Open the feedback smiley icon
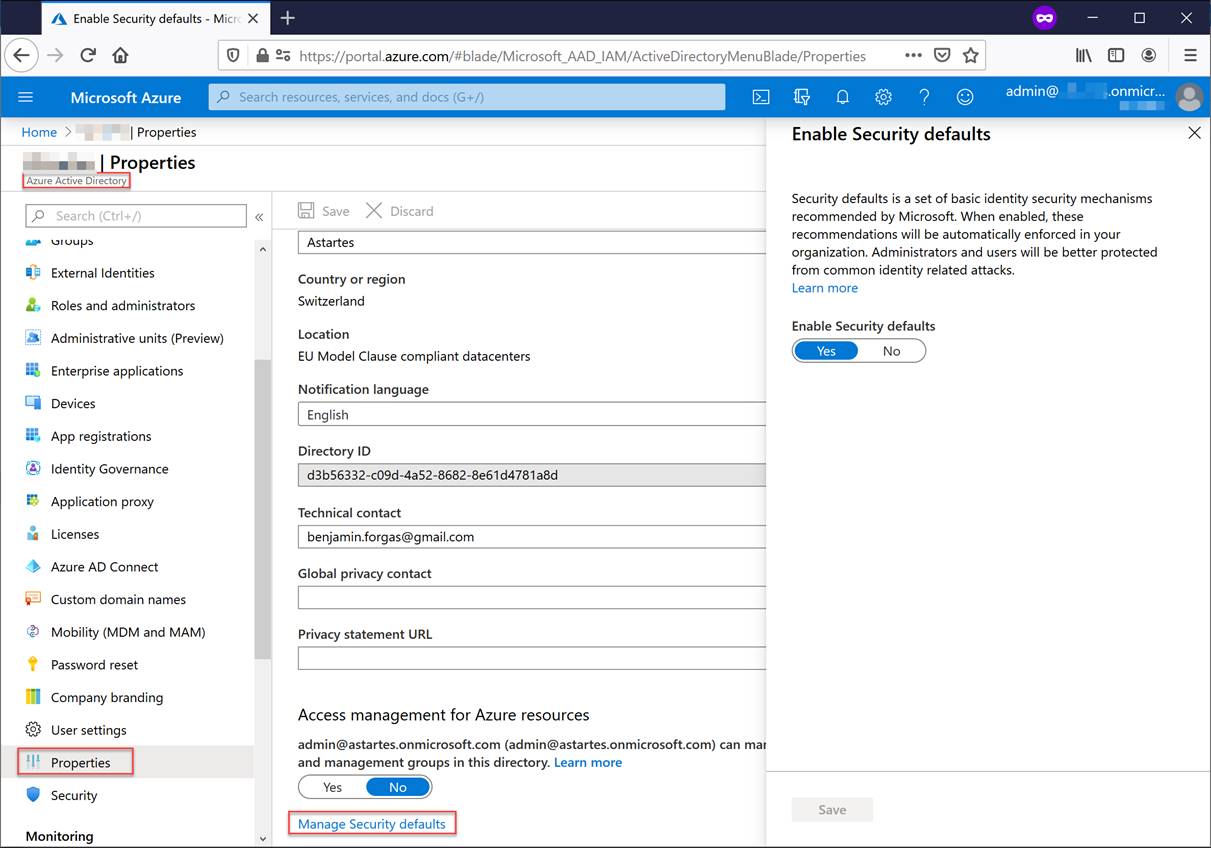Screen dimensions: 1211x848 [965, 97]
